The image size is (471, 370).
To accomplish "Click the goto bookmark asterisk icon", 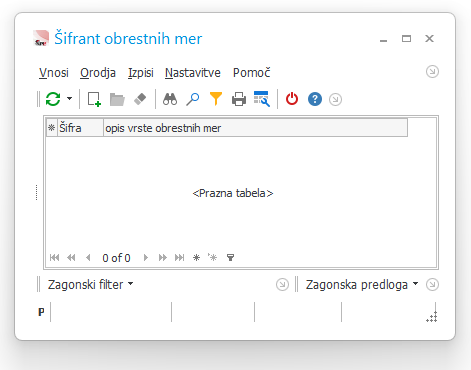I will coord(213,257).
